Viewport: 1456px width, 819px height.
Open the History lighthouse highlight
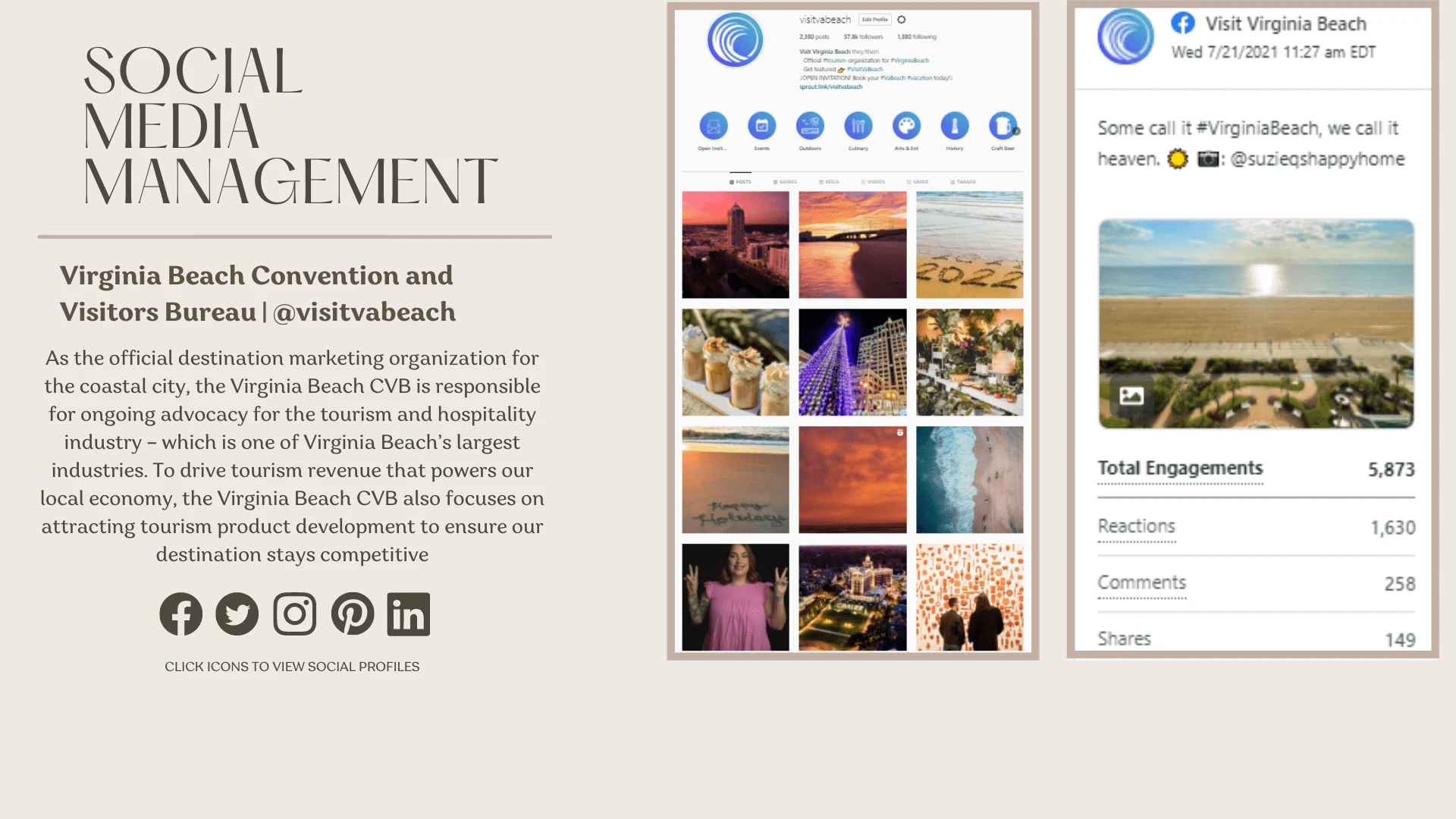tap(954, 126)
